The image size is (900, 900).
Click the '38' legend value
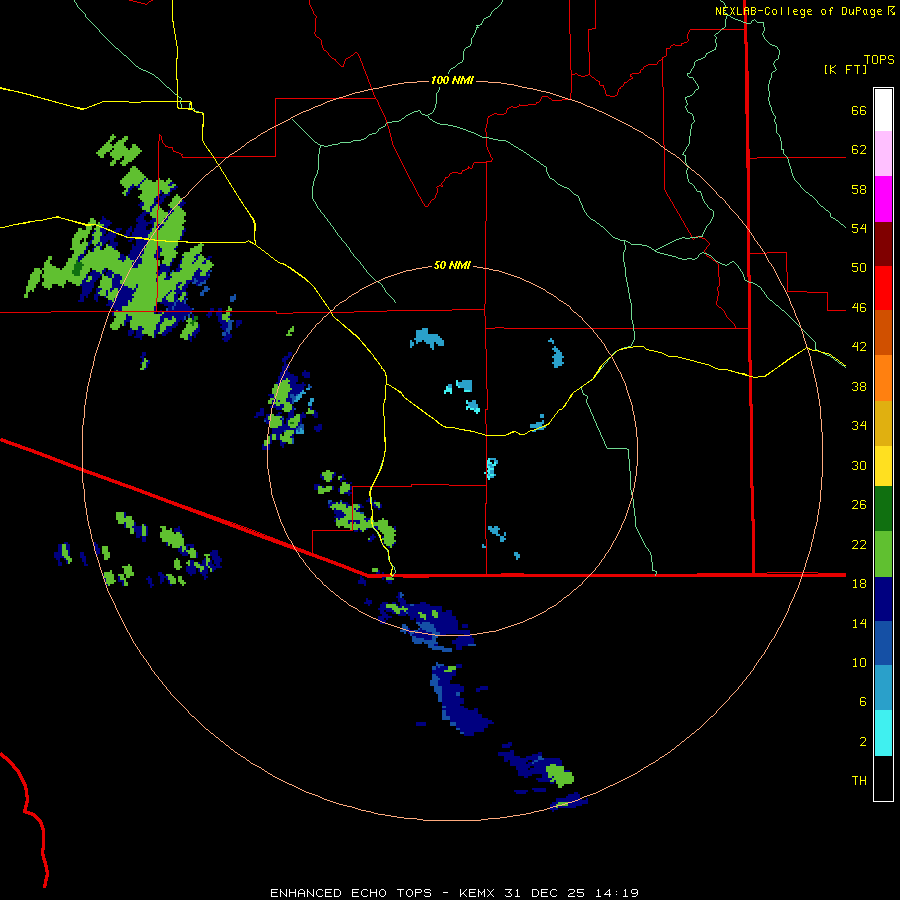coord(859,386)
